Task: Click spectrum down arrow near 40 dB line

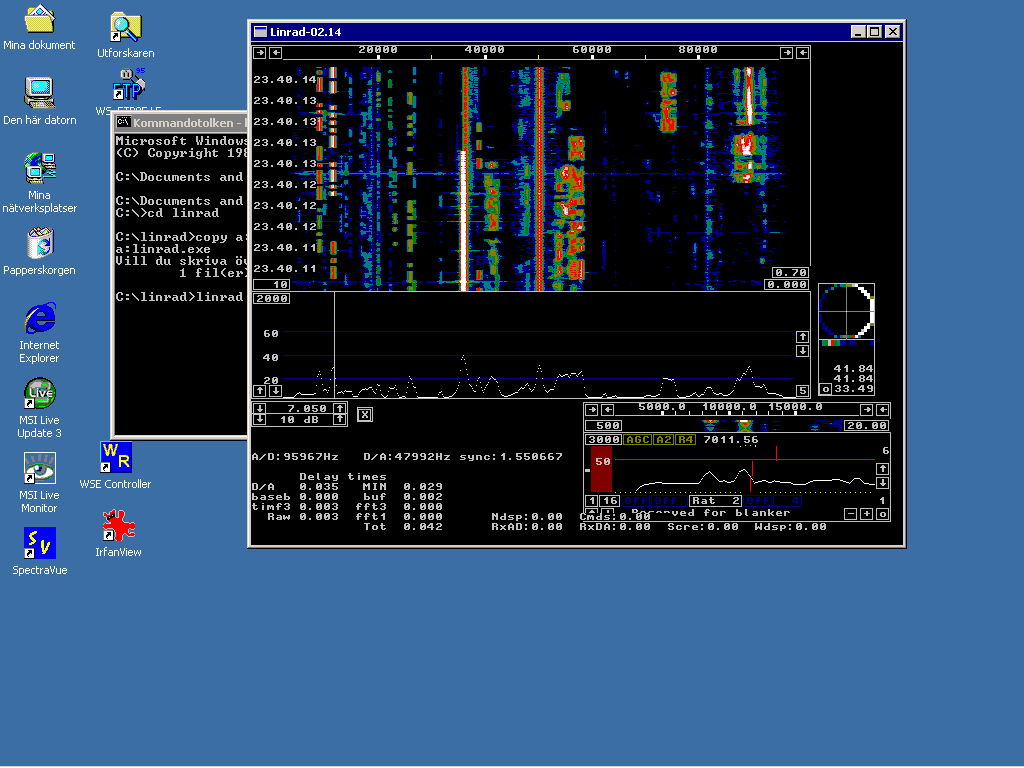Action: point(803,351)
